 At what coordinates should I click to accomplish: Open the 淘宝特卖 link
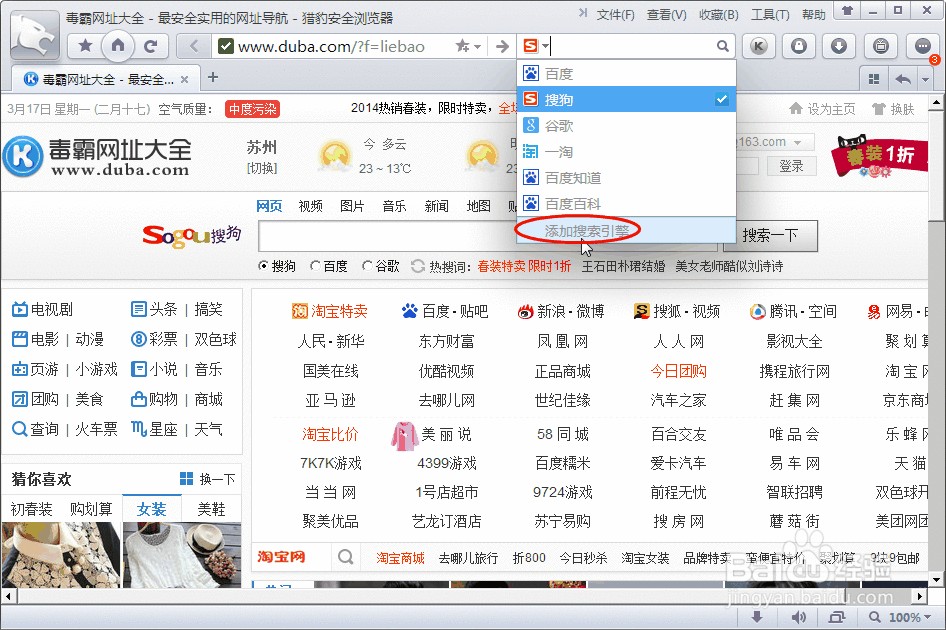coord(339,310)
